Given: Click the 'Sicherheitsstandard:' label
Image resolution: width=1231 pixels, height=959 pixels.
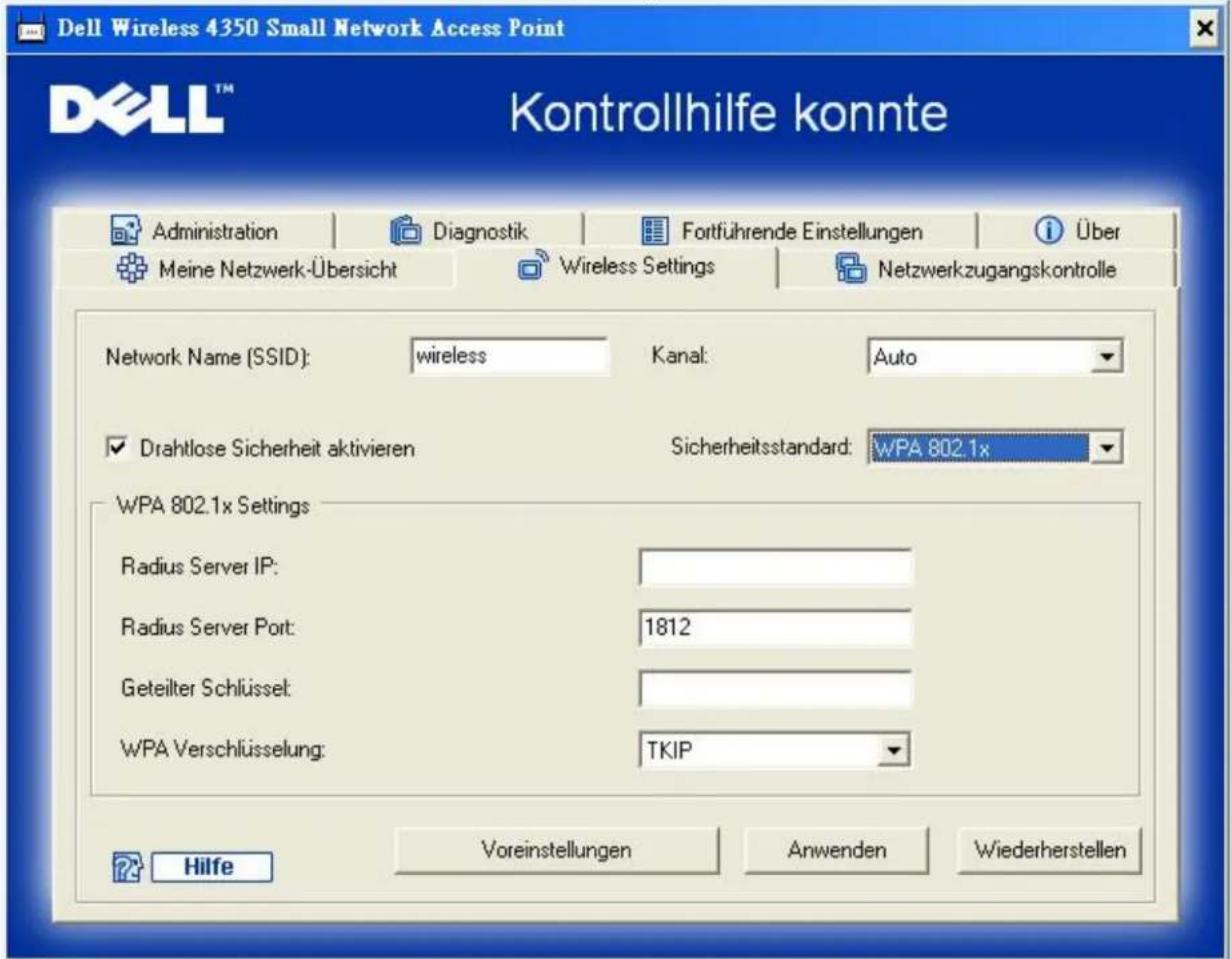Looking at the screenshot, I should pyautogui.click(x=762, y=447).
